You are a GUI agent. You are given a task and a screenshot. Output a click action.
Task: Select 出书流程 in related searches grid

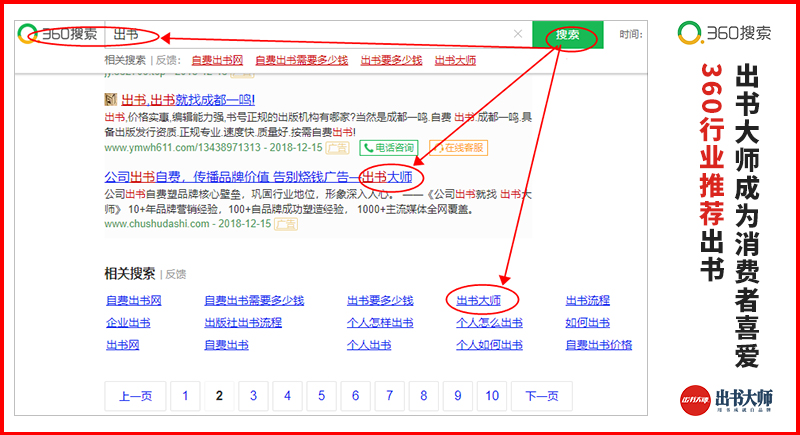click(x=587, y=300)
